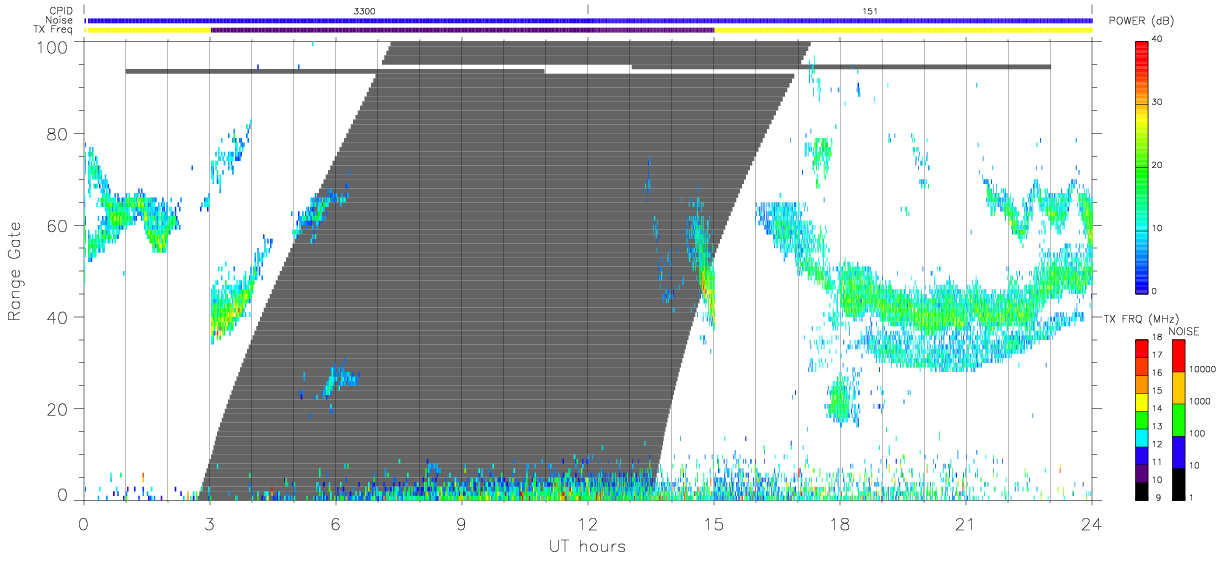Select the CPID value 151

(870, 10)
